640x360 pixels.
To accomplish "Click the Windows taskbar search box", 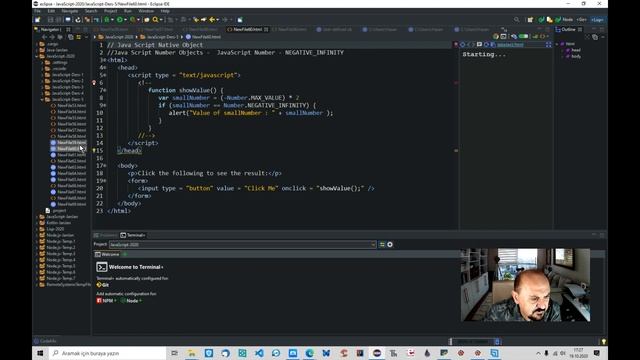I will point(108,353).
